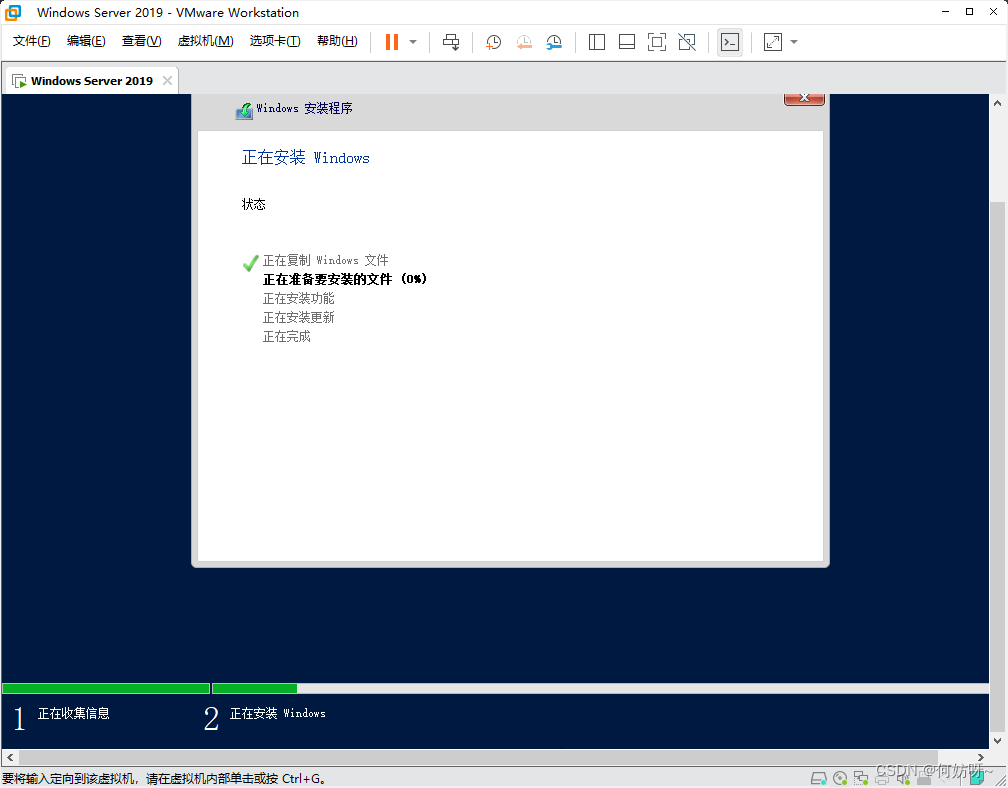The height and width of the screenshot is (788, 1008).
Task: Click stage 2 正在安装 Windows label
Action: coord(278,713)
